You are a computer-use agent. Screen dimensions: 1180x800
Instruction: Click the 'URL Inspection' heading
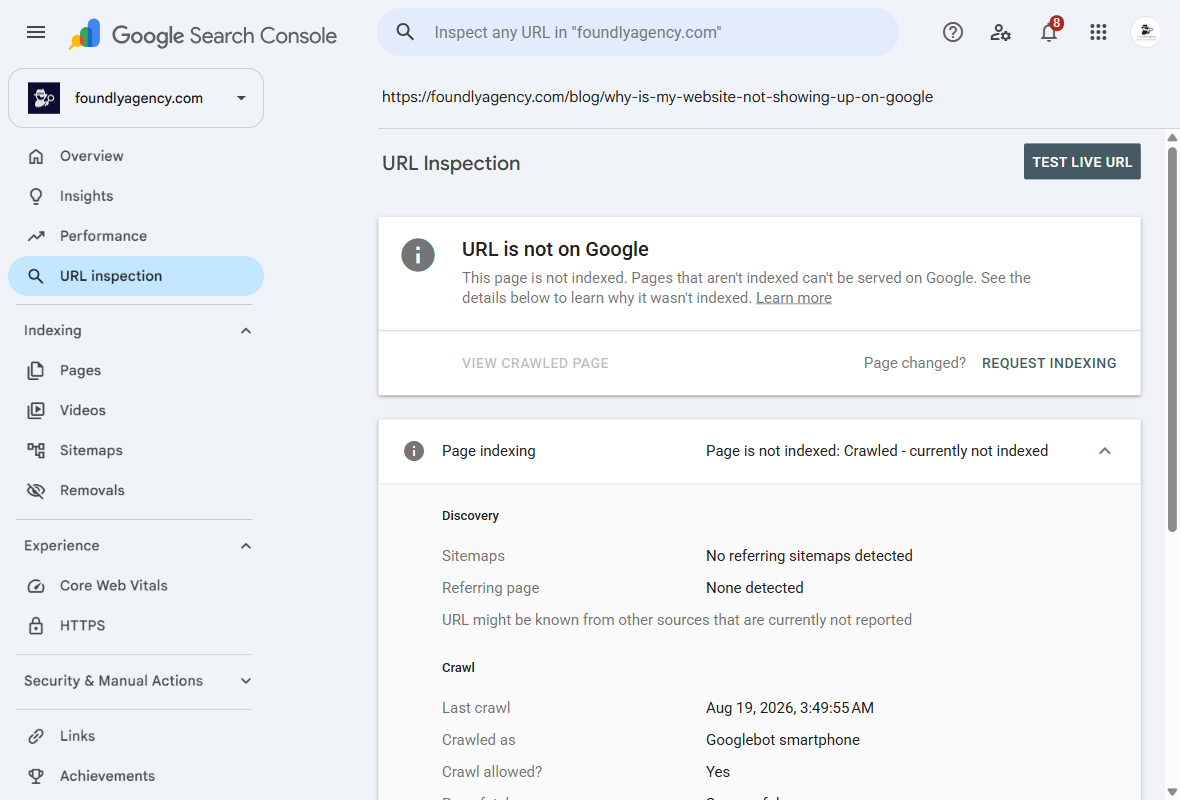(x=451, y=163)
